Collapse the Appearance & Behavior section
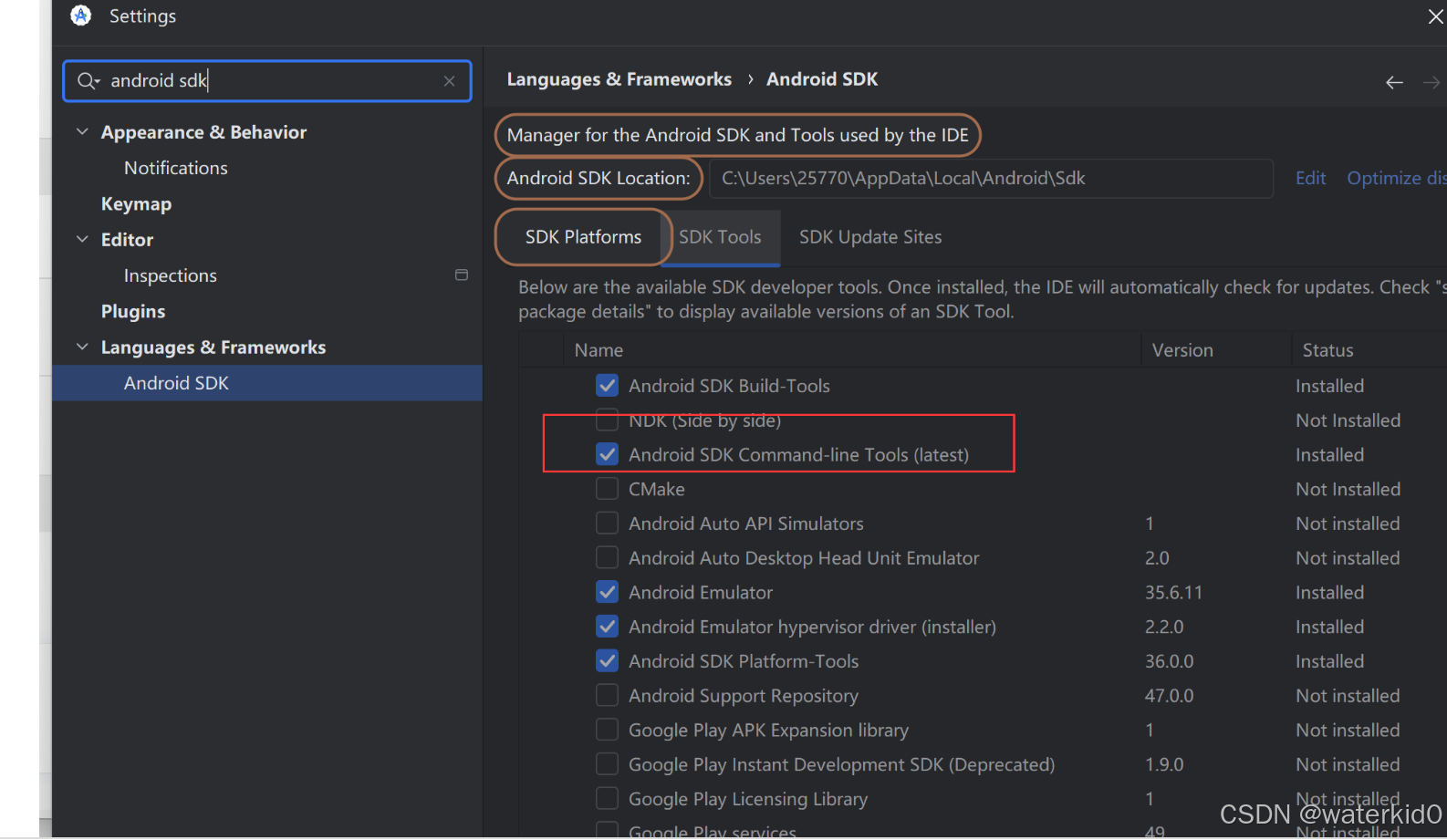The image size is (1447, 840). pyautogui.click(x=82, y=131)
